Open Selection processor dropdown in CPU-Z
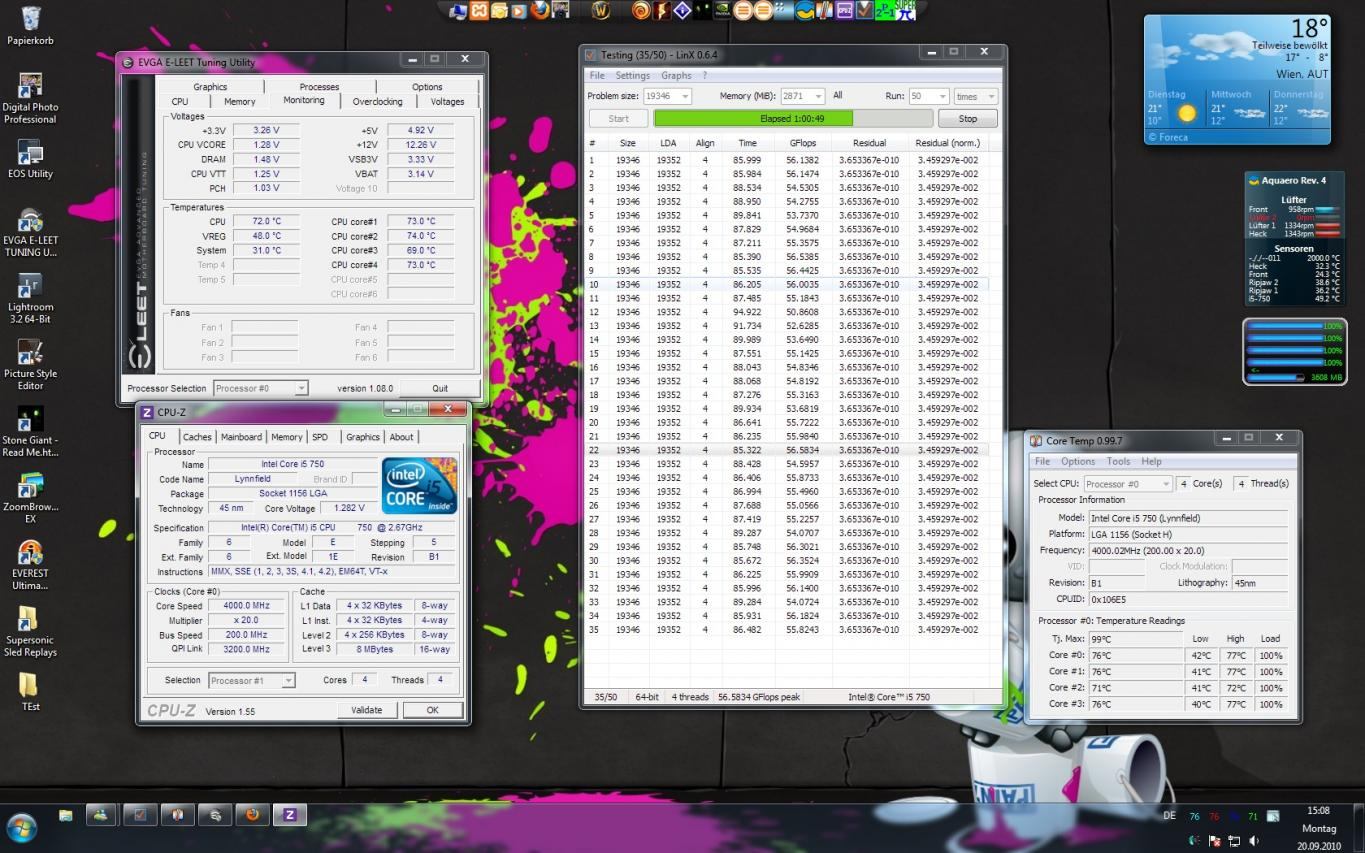The width and height of the screenshot is (1365, 853). tap(252, 680)
